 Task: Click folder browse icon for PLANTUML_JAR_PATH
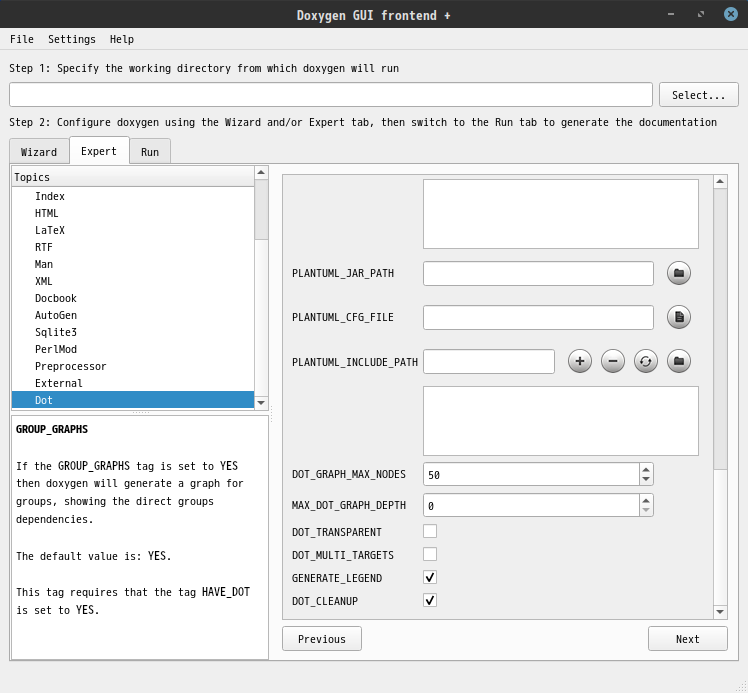[679, 273]
